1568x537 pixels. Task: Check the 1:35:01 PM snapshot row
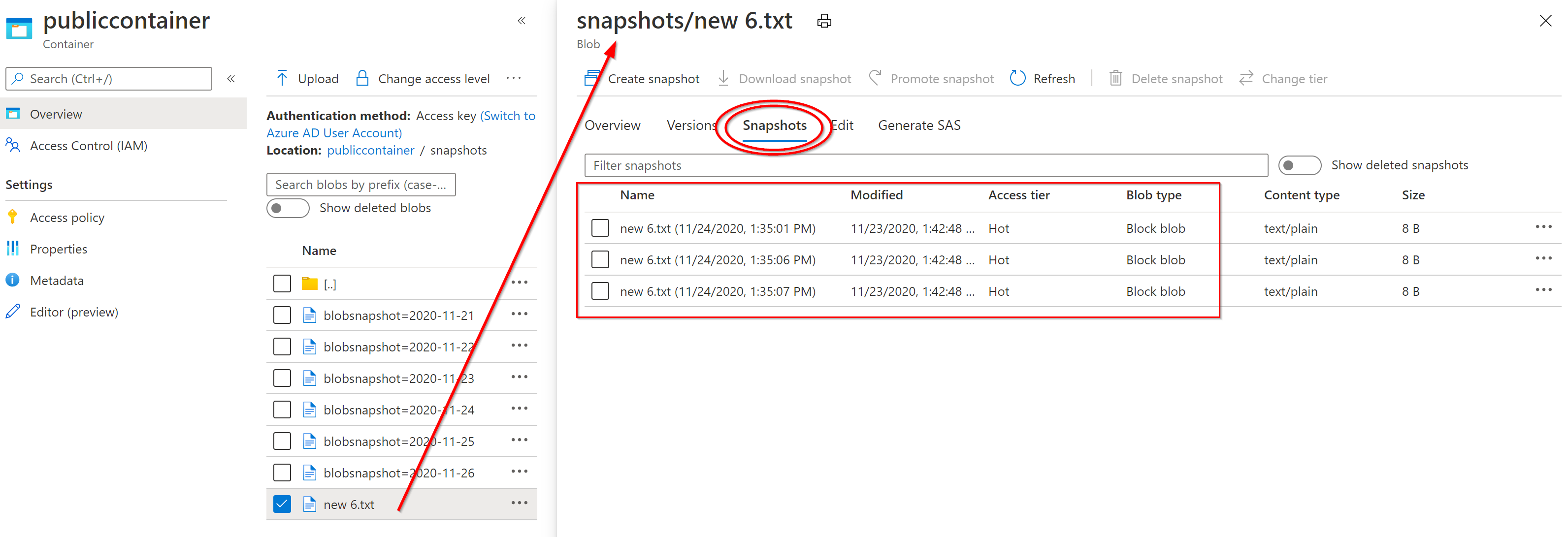(600, 227)
